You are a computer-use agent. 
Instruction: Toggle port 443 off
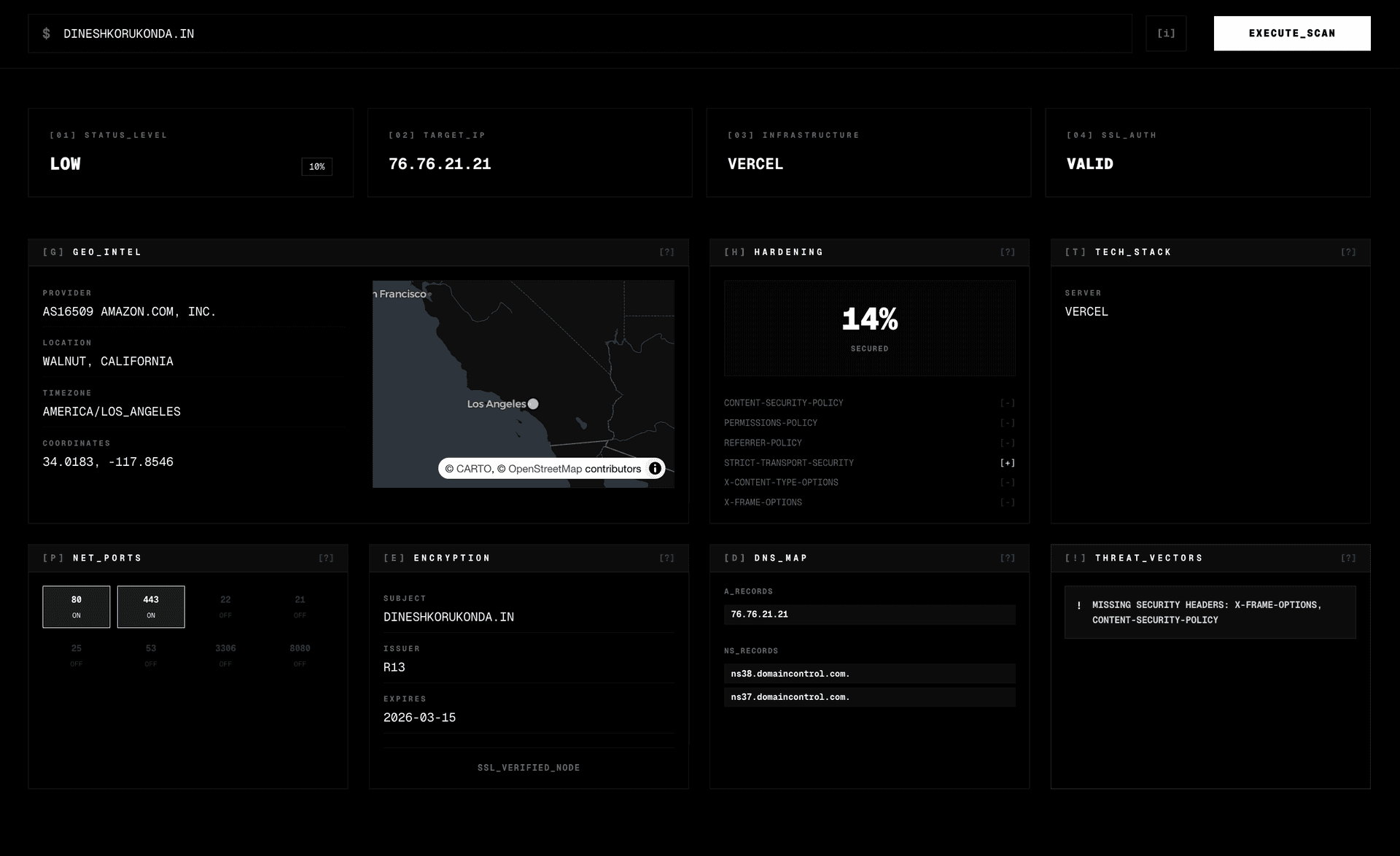coord(151,606)
